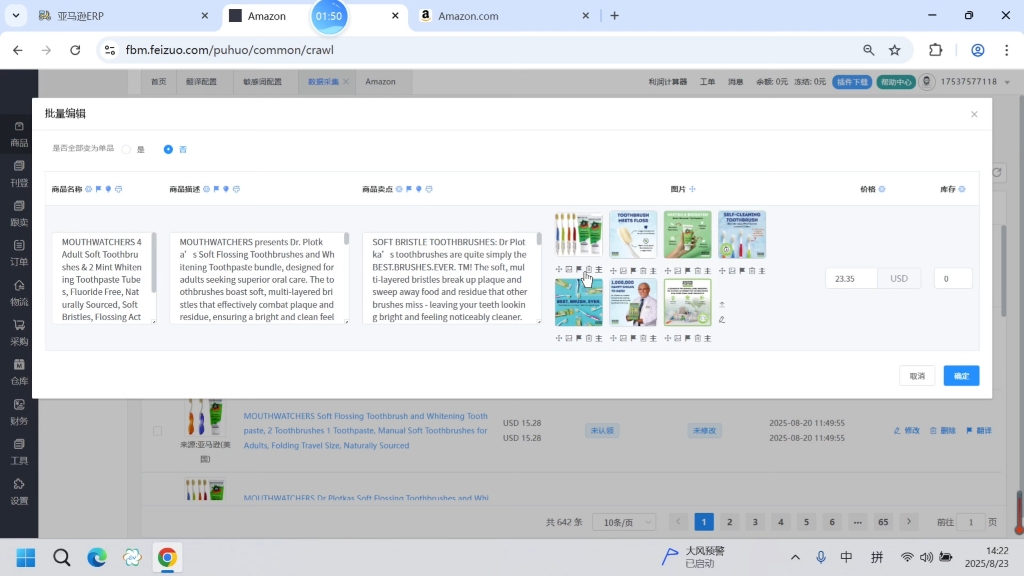Open 采购 in the left sidebar
This screenshot has width=1024, height=576.
click(x=19, y=333)
